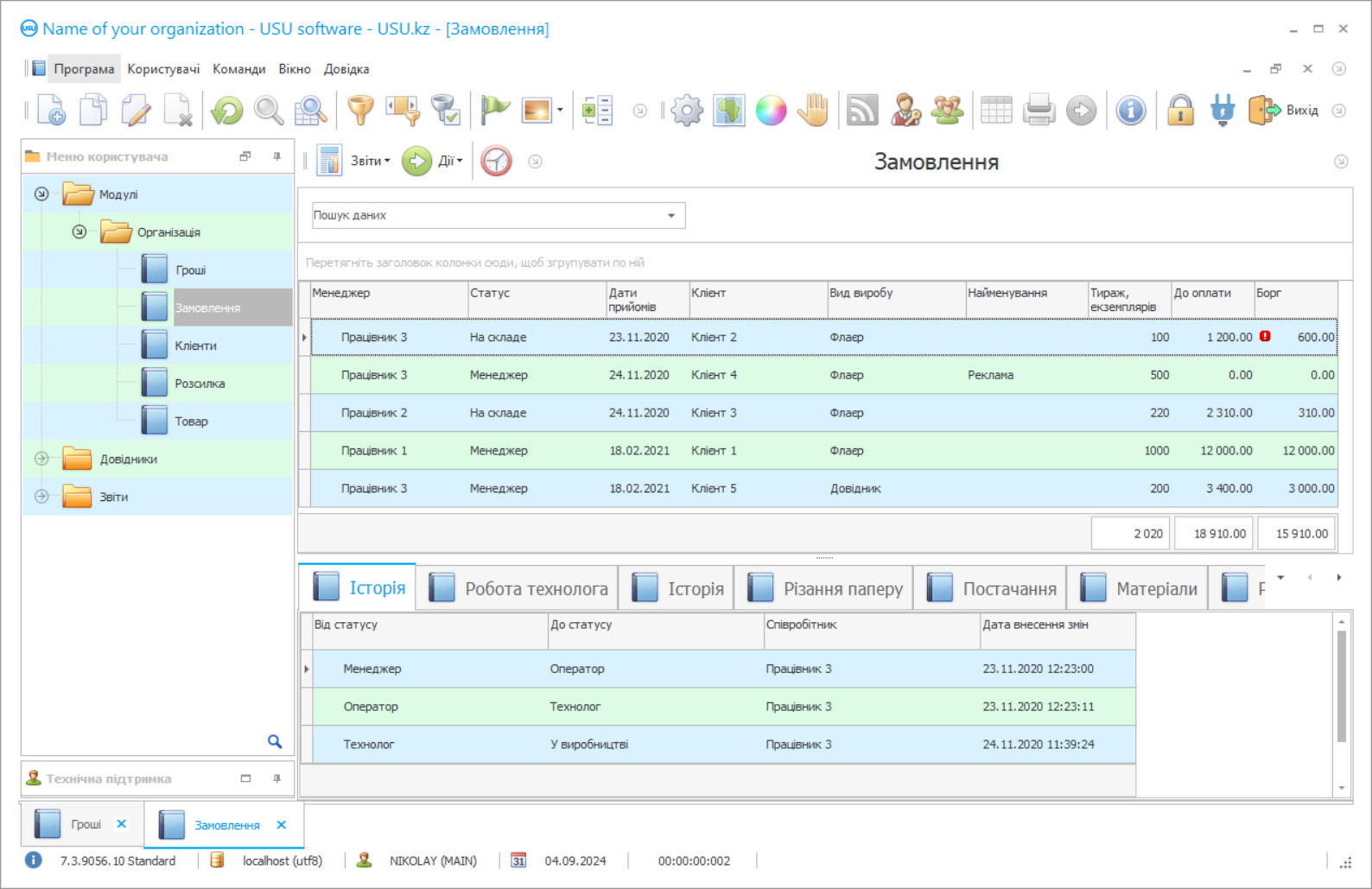Collapse the Модулі tree node

41,194
